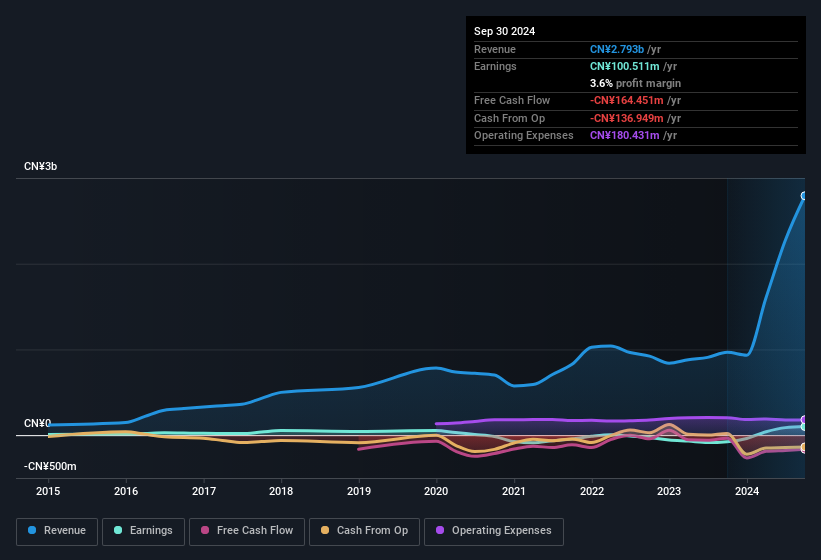Image resolution: width=821 pixels, height=560 pixels.
Task: Toggle the Revenue series legend button
Action: [57, 531]
